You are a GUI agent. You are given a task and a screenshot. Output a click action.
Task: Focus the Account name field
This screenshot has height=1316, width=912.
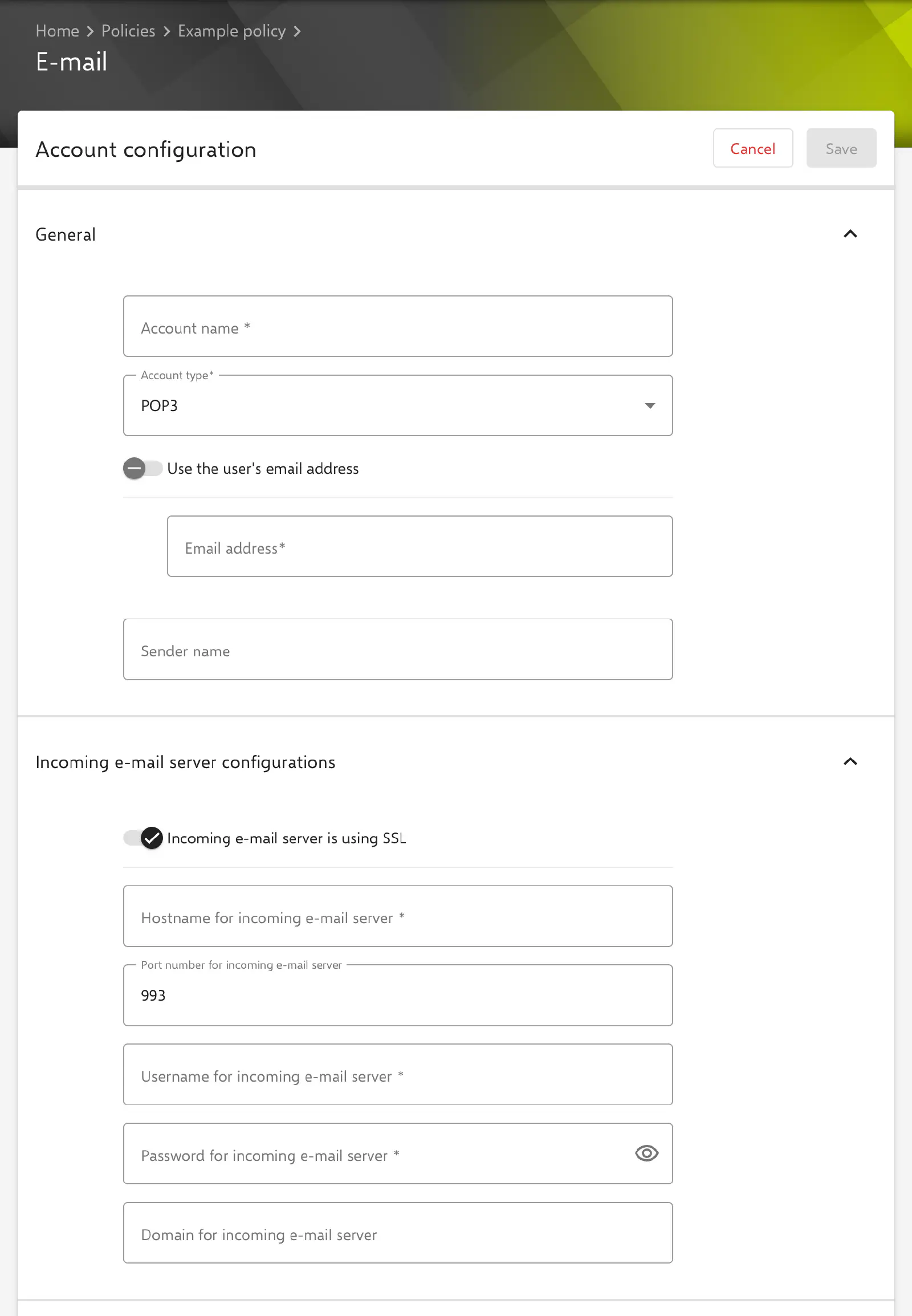pos(398,326)
